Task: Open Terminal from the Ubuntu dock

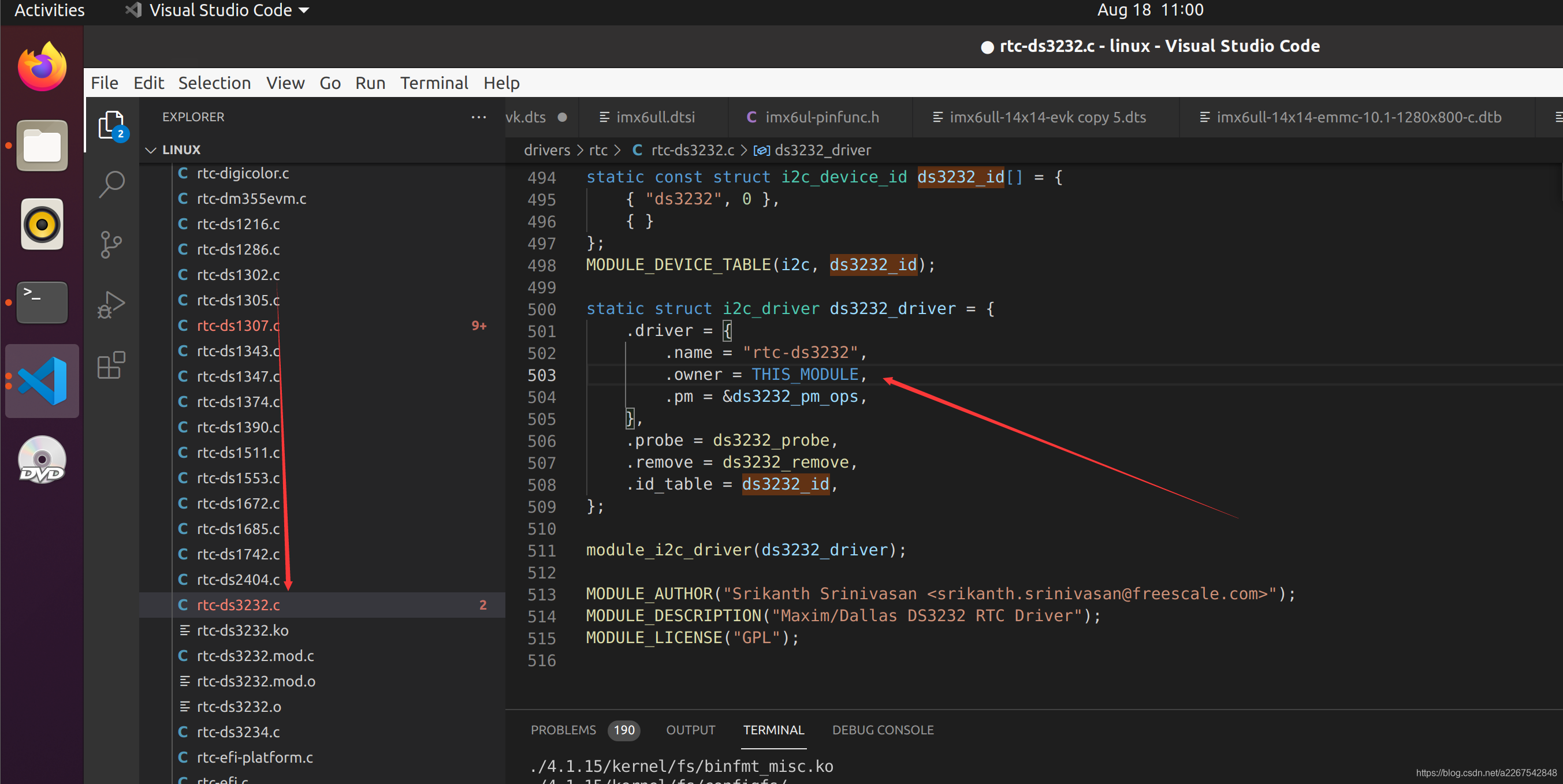Action: 42,302
